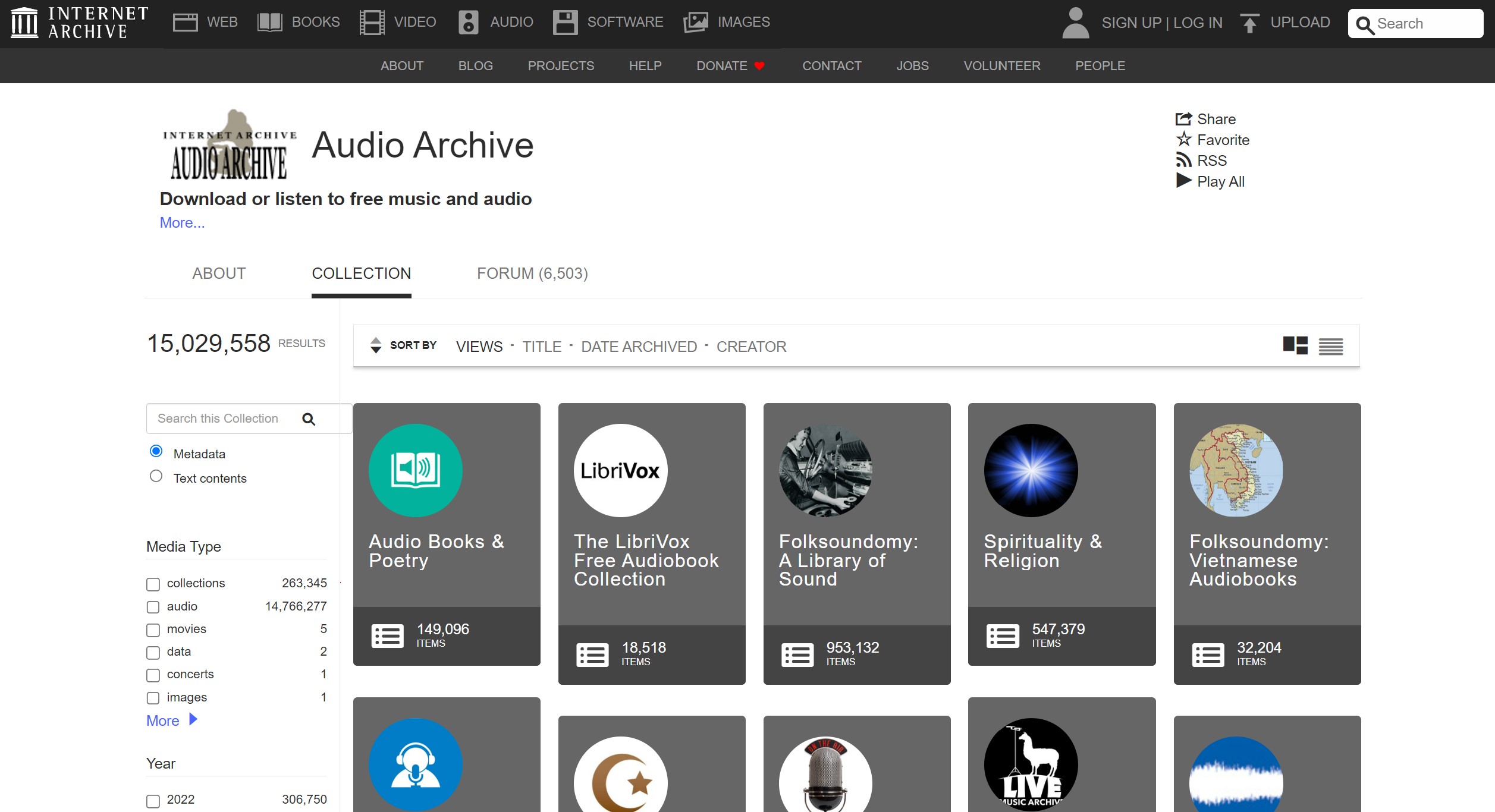Check the data media type box
The image size is (1495, 812).
[x=153, y=653]
